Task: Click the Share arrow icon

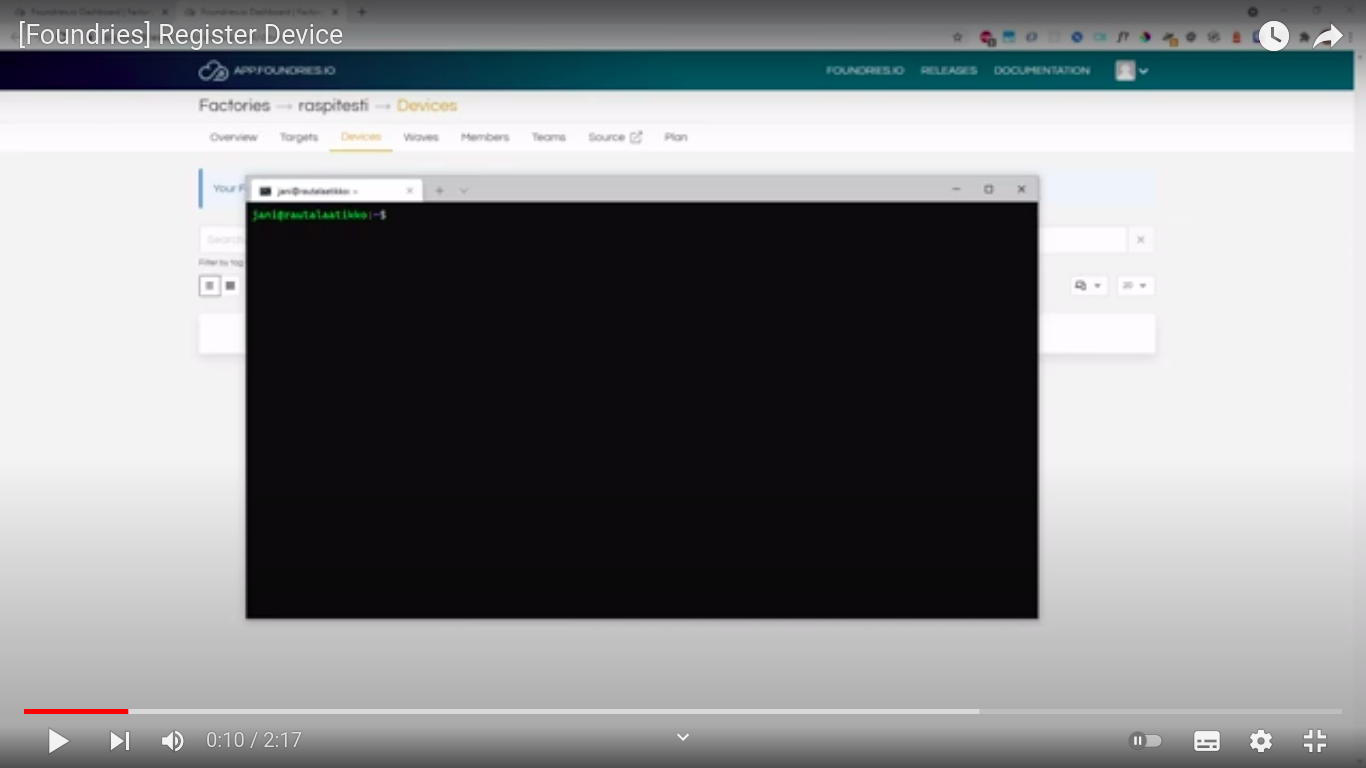Action: [x=1327, y=37]
